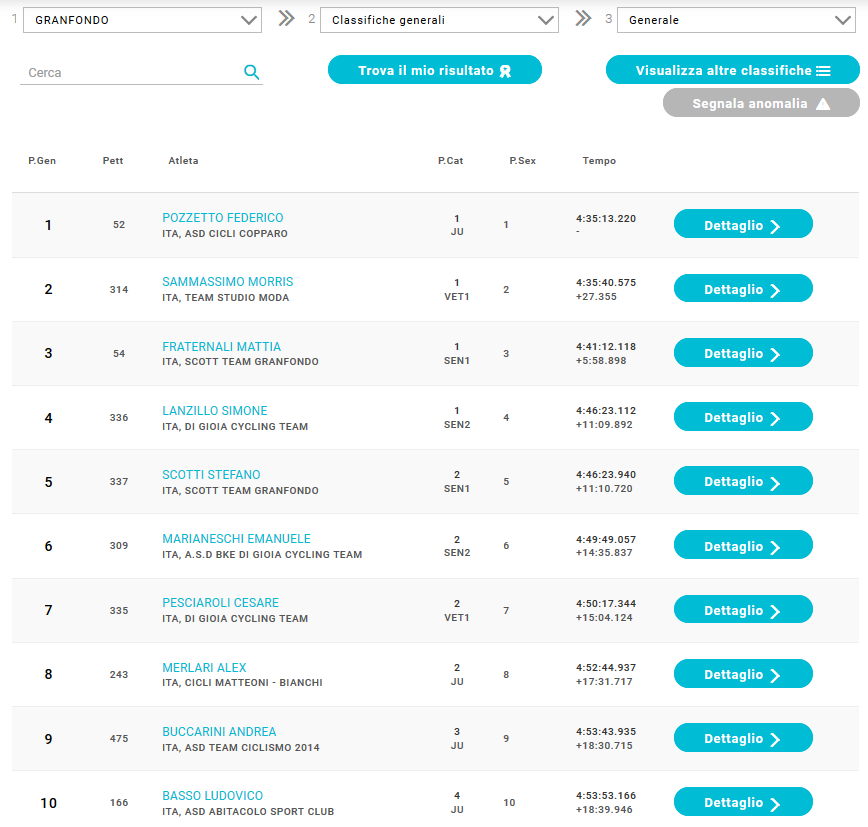This screenshot has height=827, width=868.
Task: Open the Generale ranking dropdown
Action: 736,20
